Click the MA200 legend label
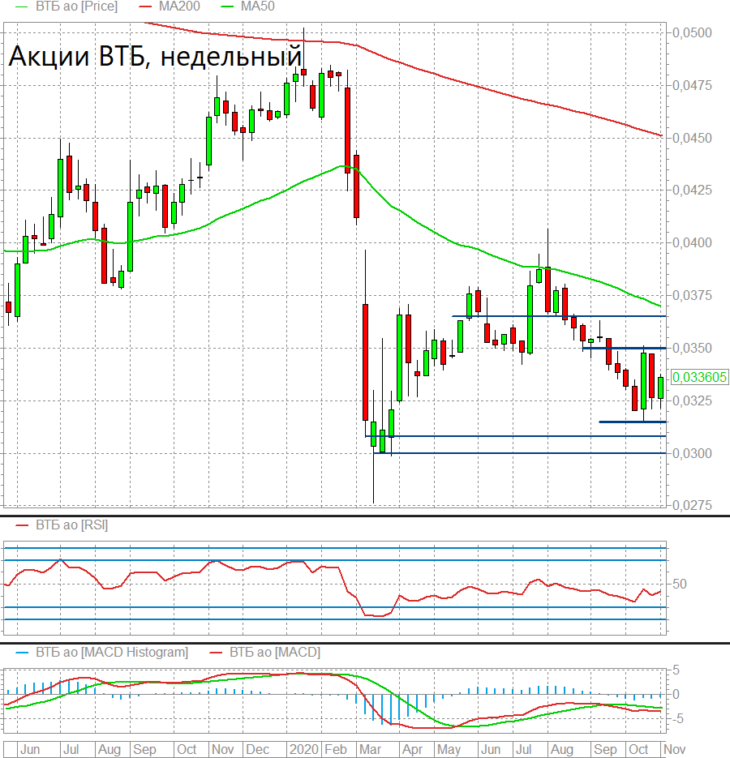730x758 pixels. point(179,7)
